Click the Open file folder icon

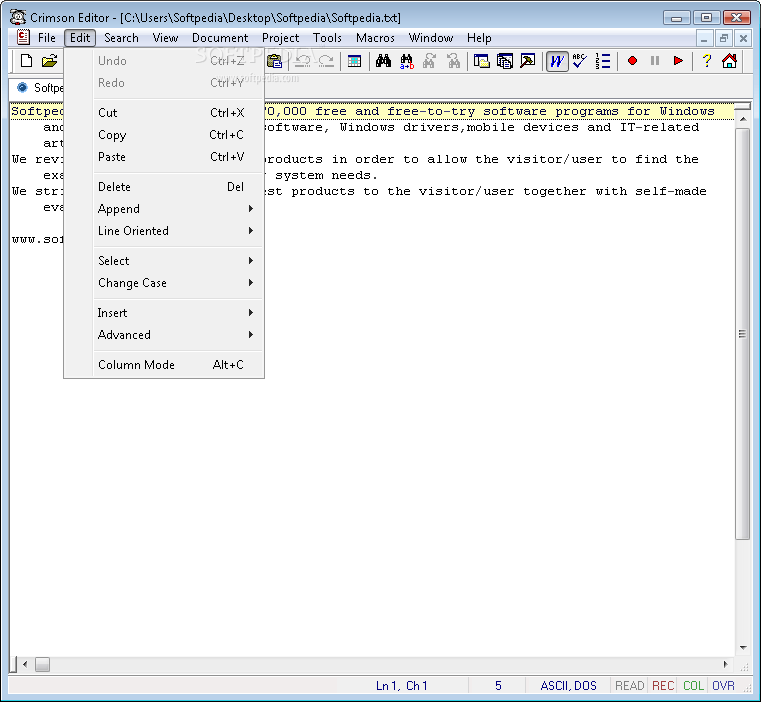coord(49,61)
